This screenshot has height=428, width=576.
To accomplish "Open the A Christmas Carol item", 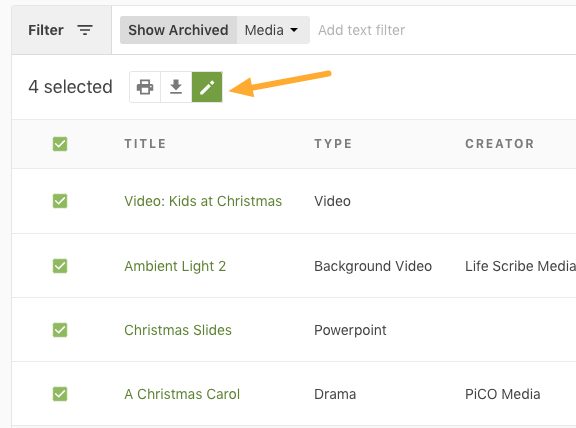I will [182, 394].
